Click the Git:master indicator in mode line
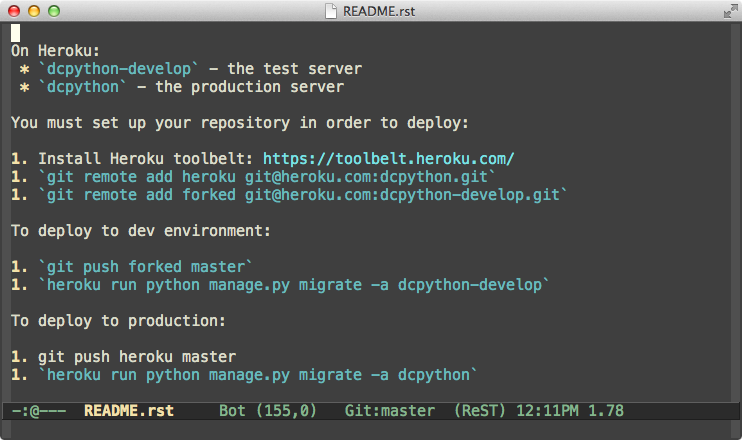The height and width of the screenshot is (440, 742). tap(389, 411)
